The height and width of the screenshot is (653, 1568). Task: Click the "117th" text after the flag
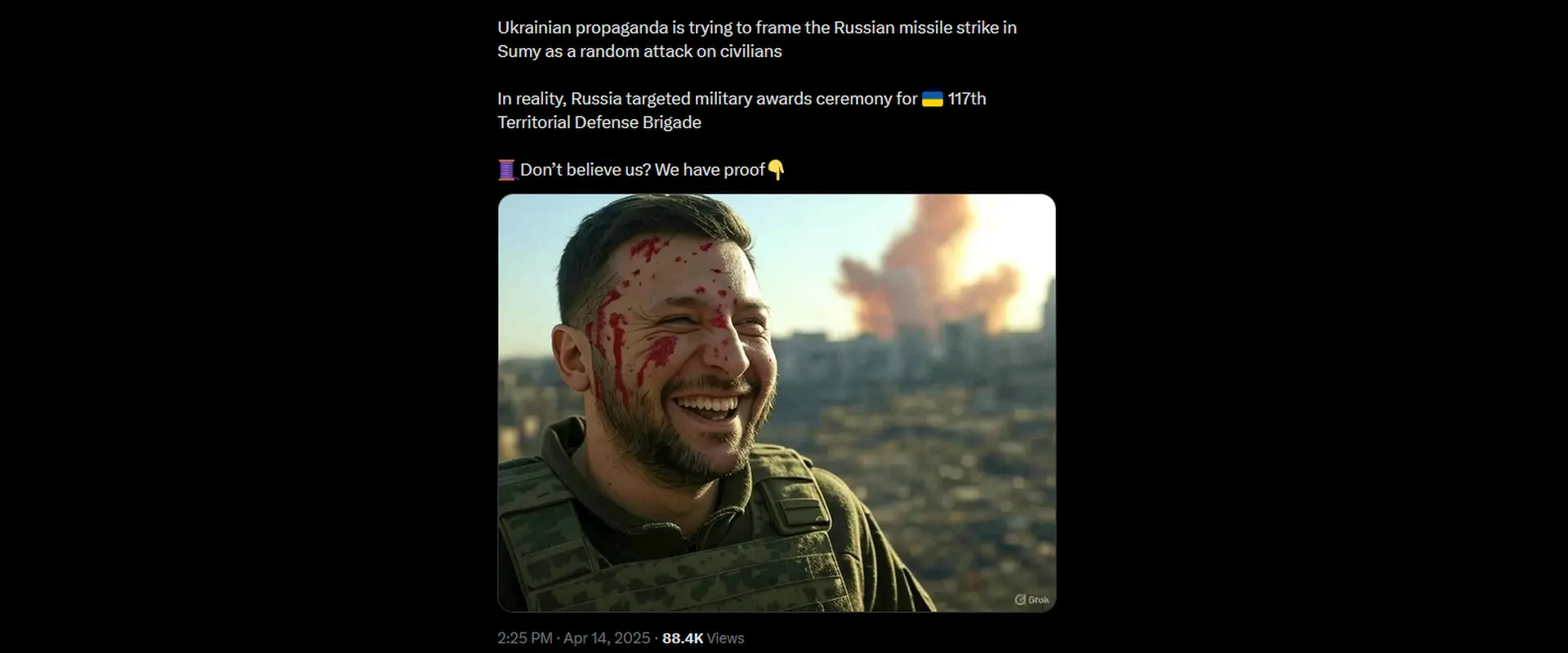tap(967, 99)
